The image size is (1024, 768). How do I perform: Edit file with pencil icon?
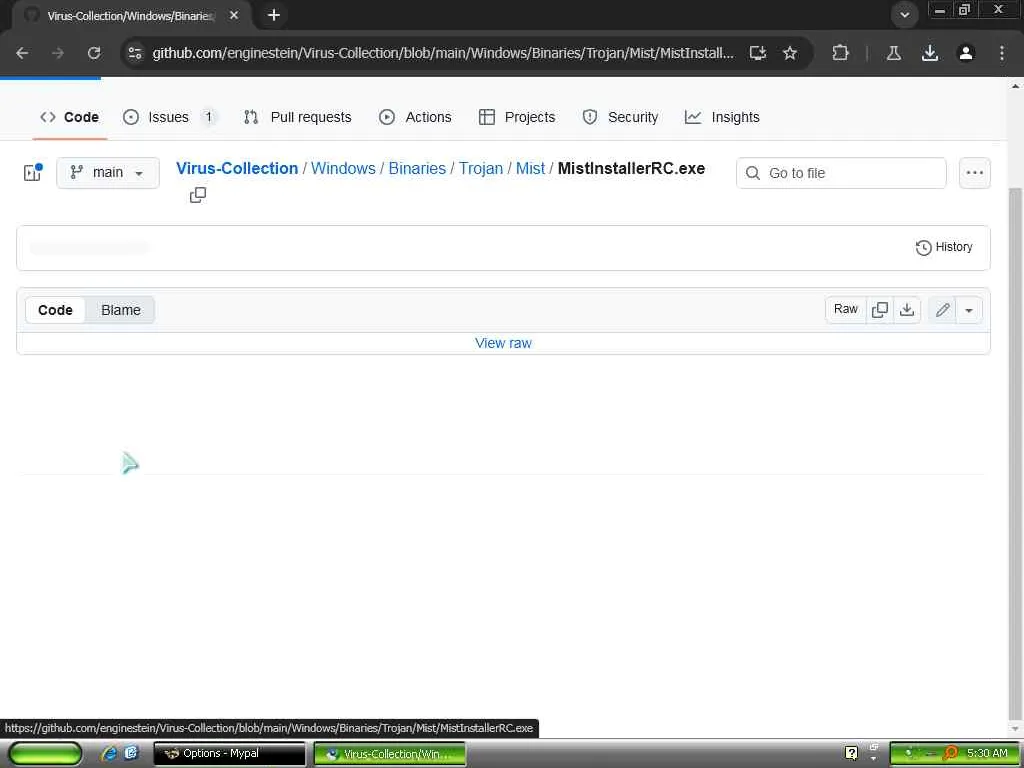pyautogui.click(x=942, y=310)
